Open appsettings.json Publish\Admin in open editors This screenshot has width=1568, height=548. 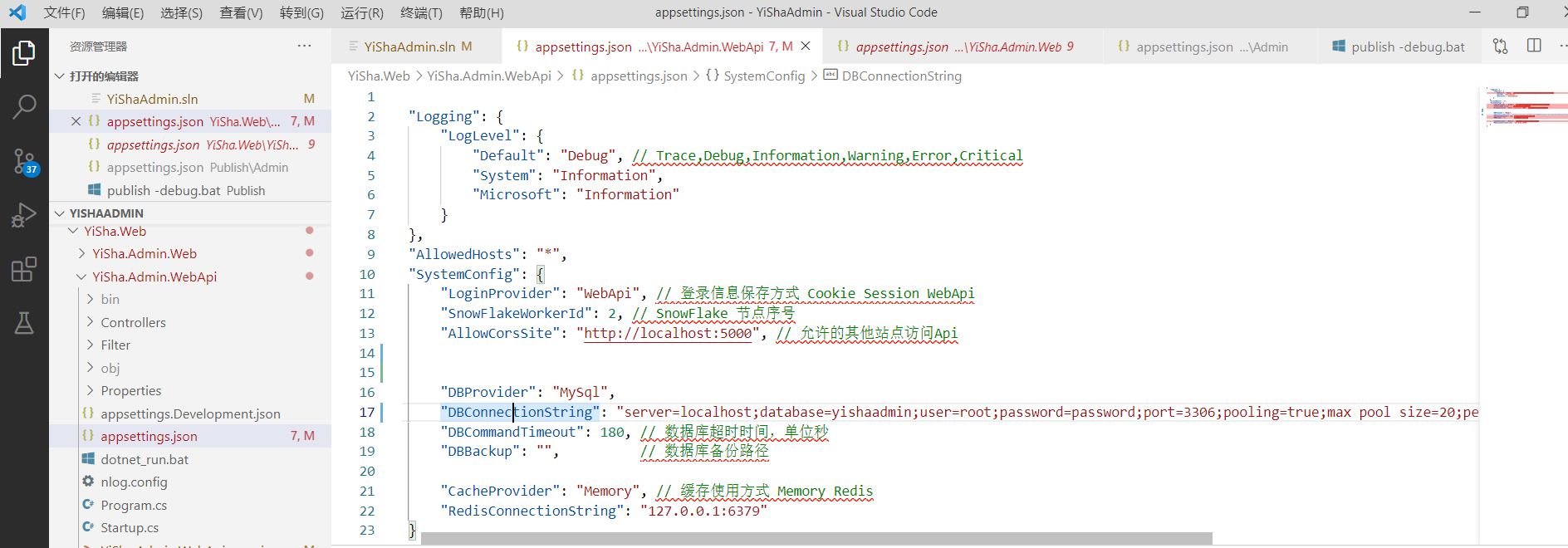coord(190,167)
